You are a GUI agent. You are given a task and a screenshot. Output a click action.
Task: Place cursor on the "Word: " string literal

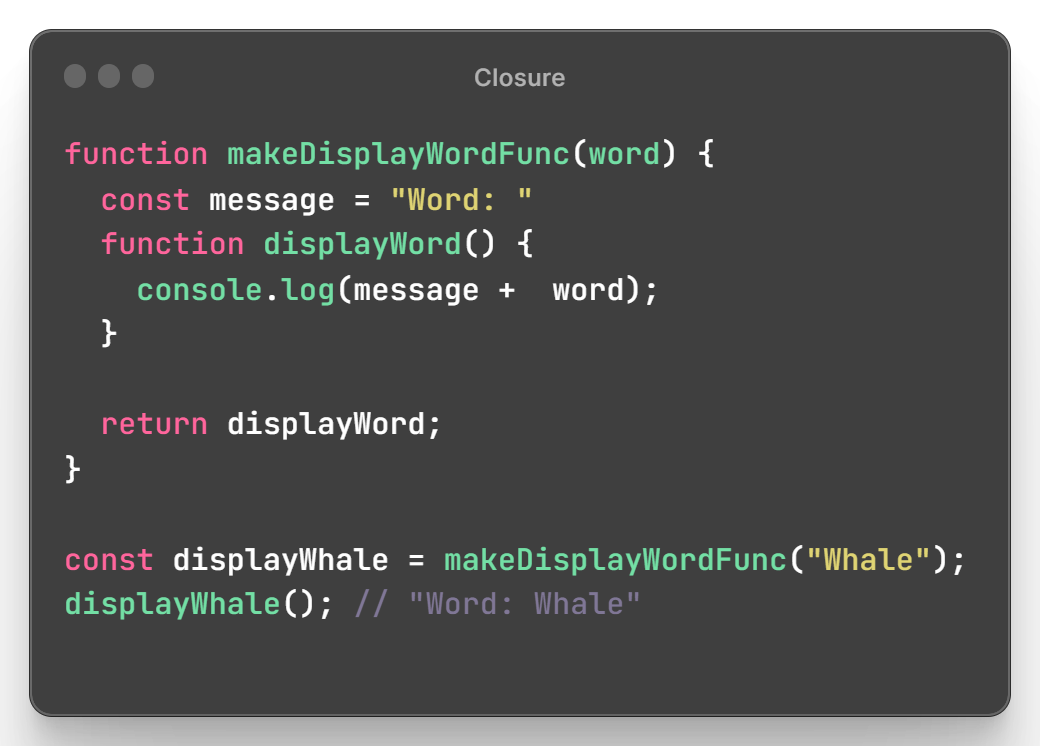(x=461, y=200)
